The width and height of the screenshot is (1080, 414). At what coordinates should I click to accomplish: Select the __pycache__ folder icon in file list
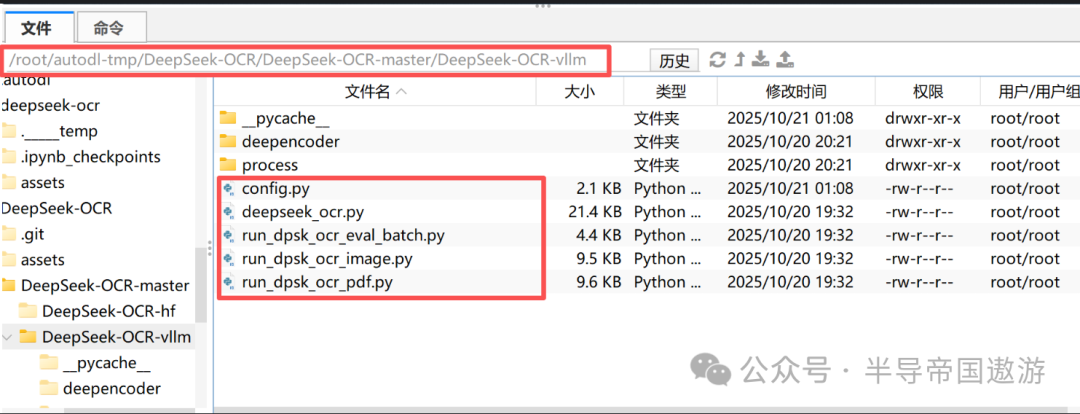point(228,118)
